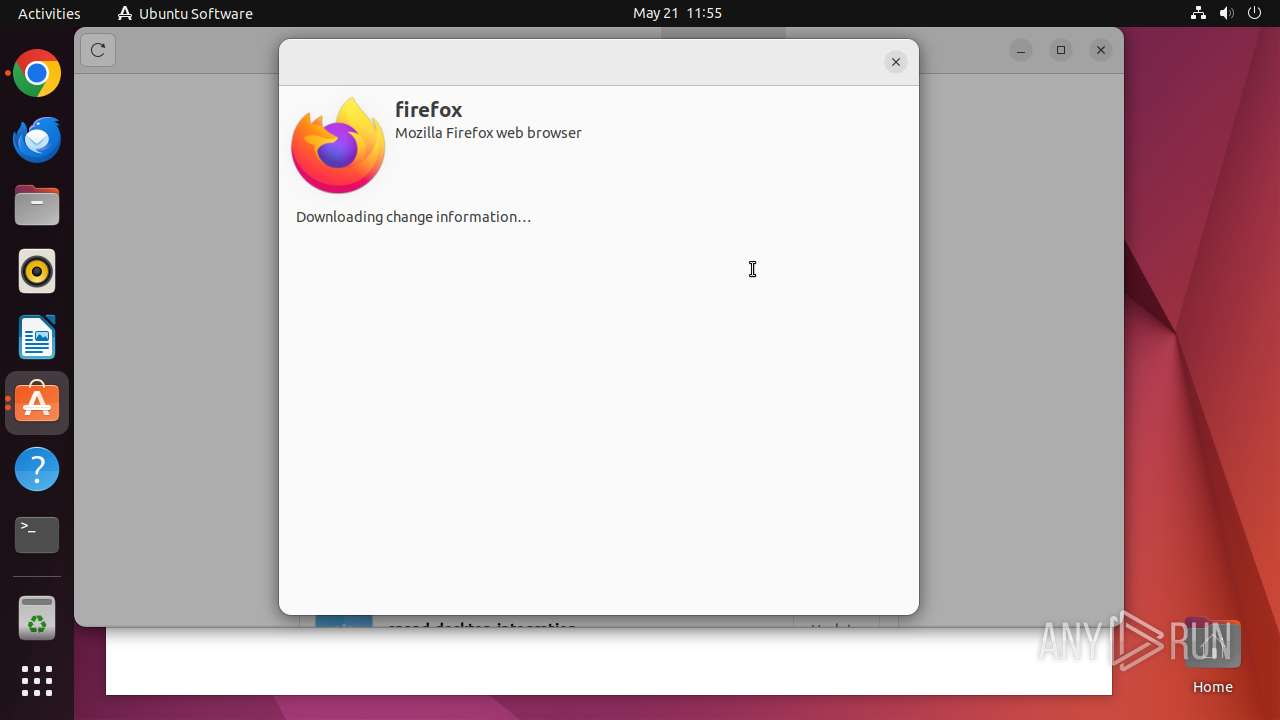The image size is (1280, 720).
Task: Launch Thunderbird Mail from the dock
Action: [x=37, y=140]
